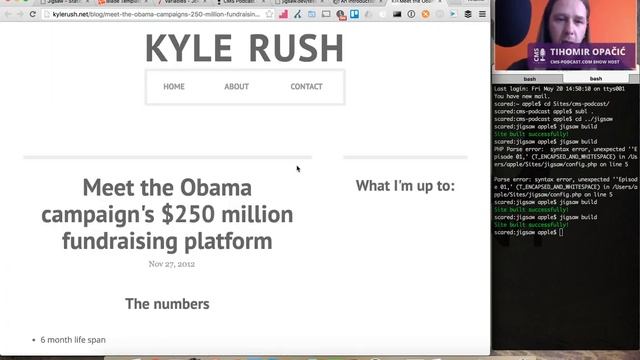Screen dimensions: 640x360
Task: Click the Tihomir Opačić webcam name banner
Action: point(582,56)
